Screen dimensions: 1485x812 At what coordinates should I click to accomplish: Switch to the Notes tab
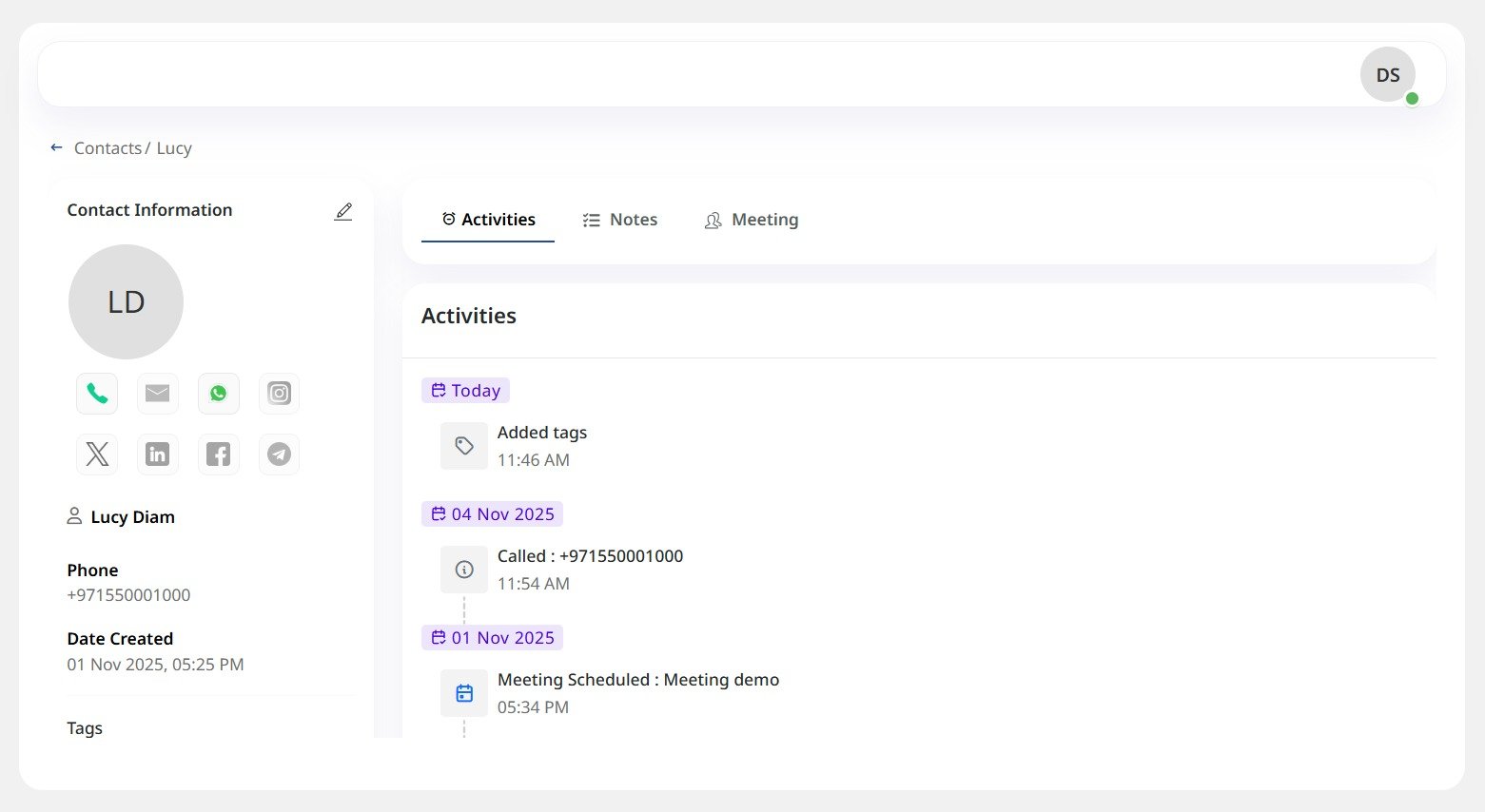[620, 220]
